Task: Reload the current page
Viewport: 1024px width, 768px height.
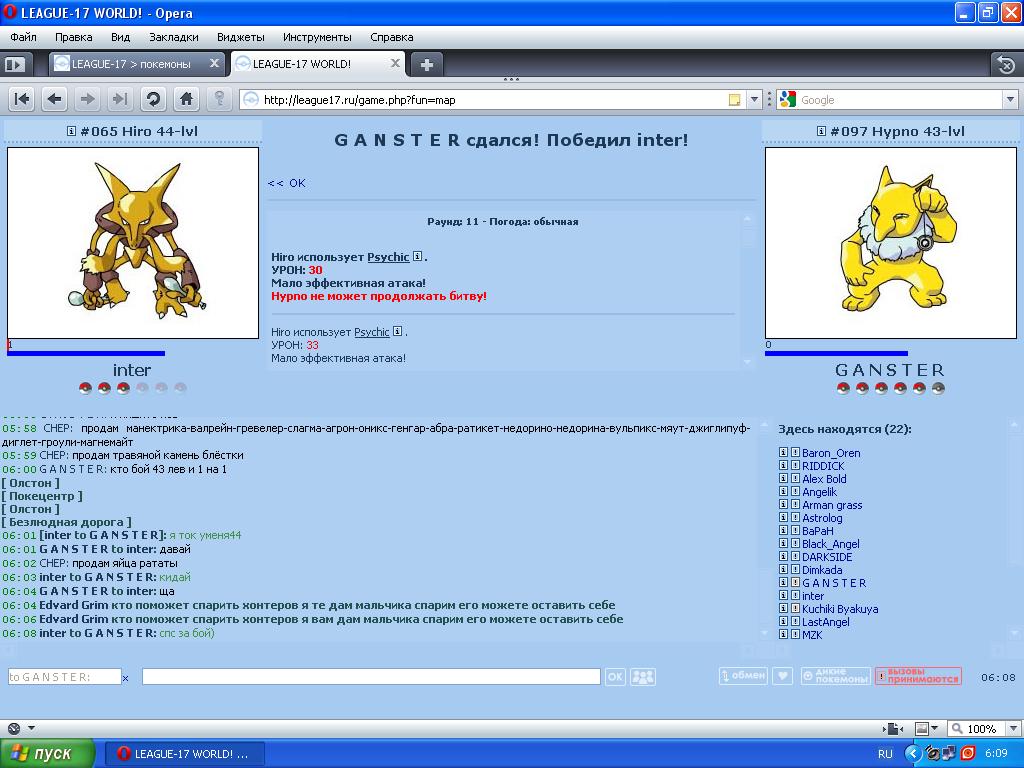Action: coord(153,99)
